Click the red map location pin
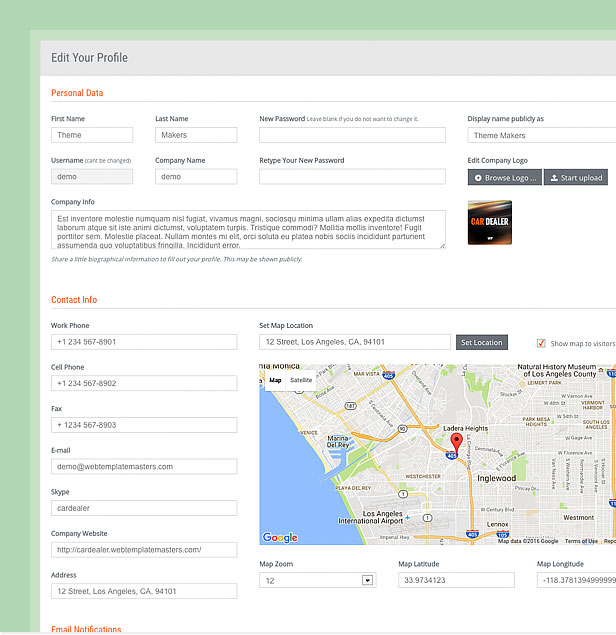Image resolution: width=616 pixels, height=635 pixels. pos(456,442)
